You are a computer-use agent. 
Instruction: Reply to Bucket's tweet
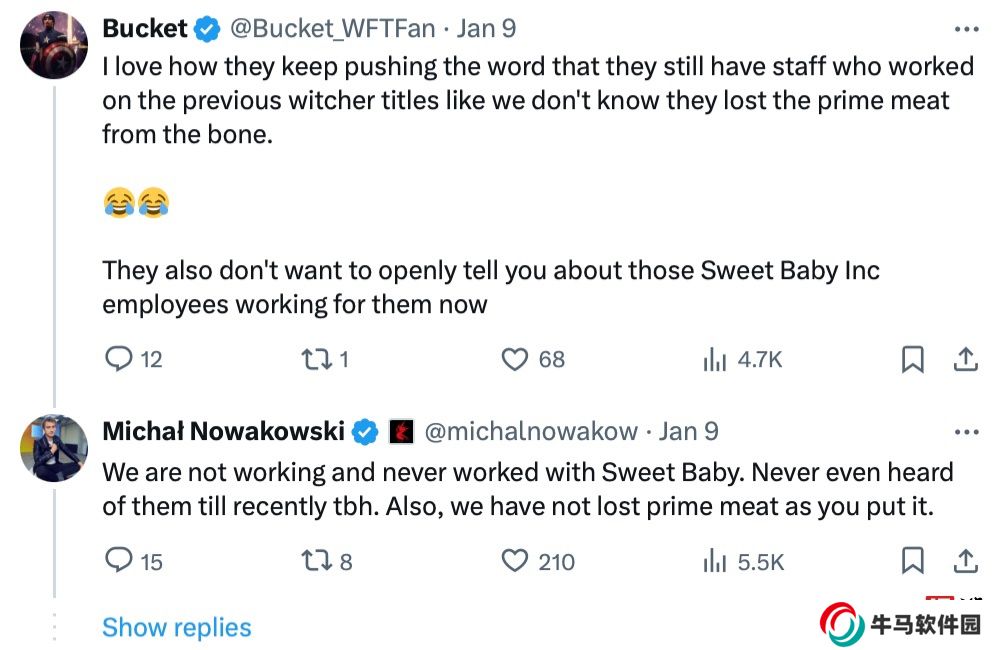119,359
